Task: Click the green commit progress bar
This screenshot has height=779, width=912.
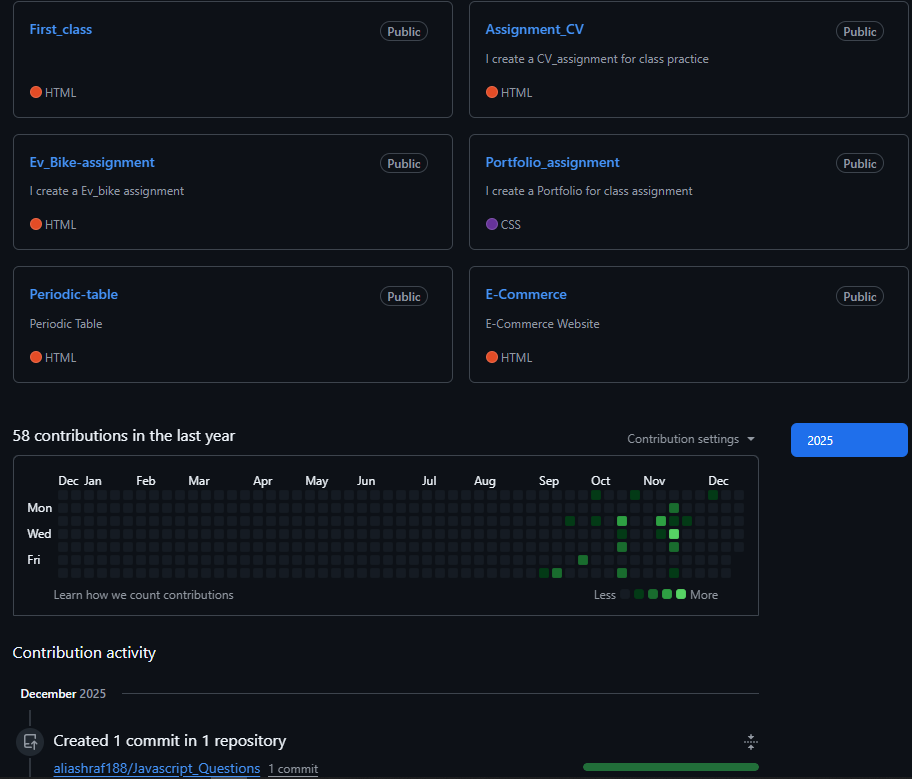Action: point(670,767)
